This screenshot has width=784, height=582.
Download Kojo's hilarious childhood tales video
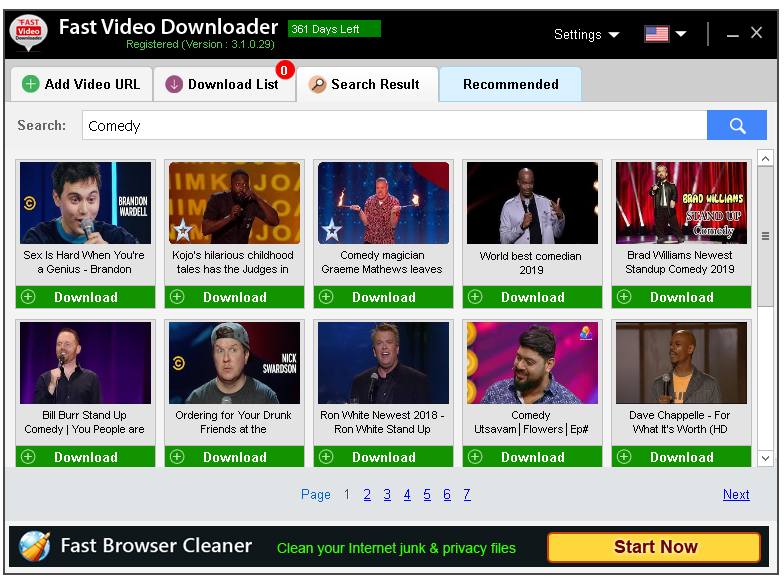click(x=234, y=297)
